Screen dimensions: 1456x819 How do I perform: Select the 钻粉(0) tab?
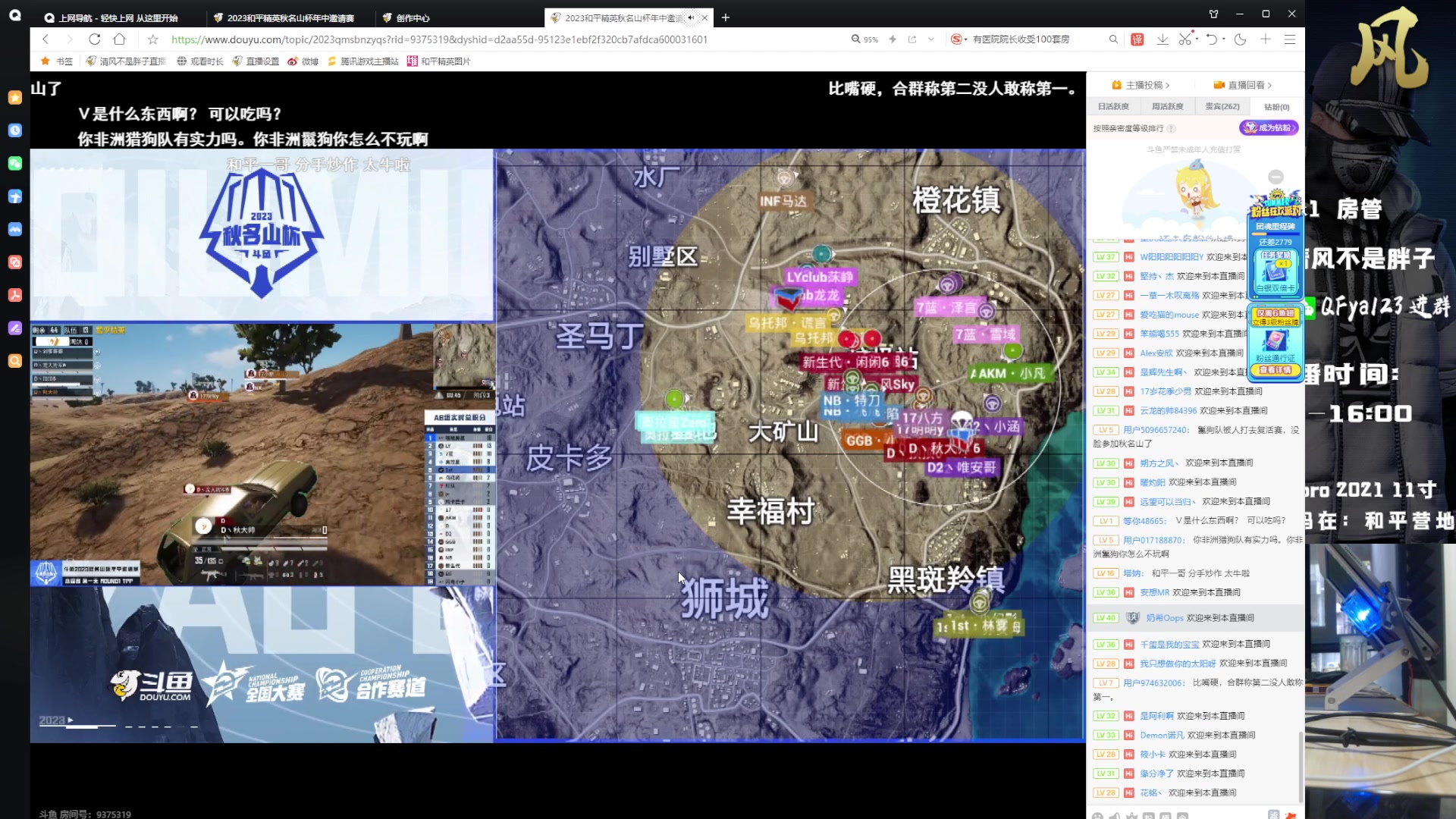[x=1277, y=107]
